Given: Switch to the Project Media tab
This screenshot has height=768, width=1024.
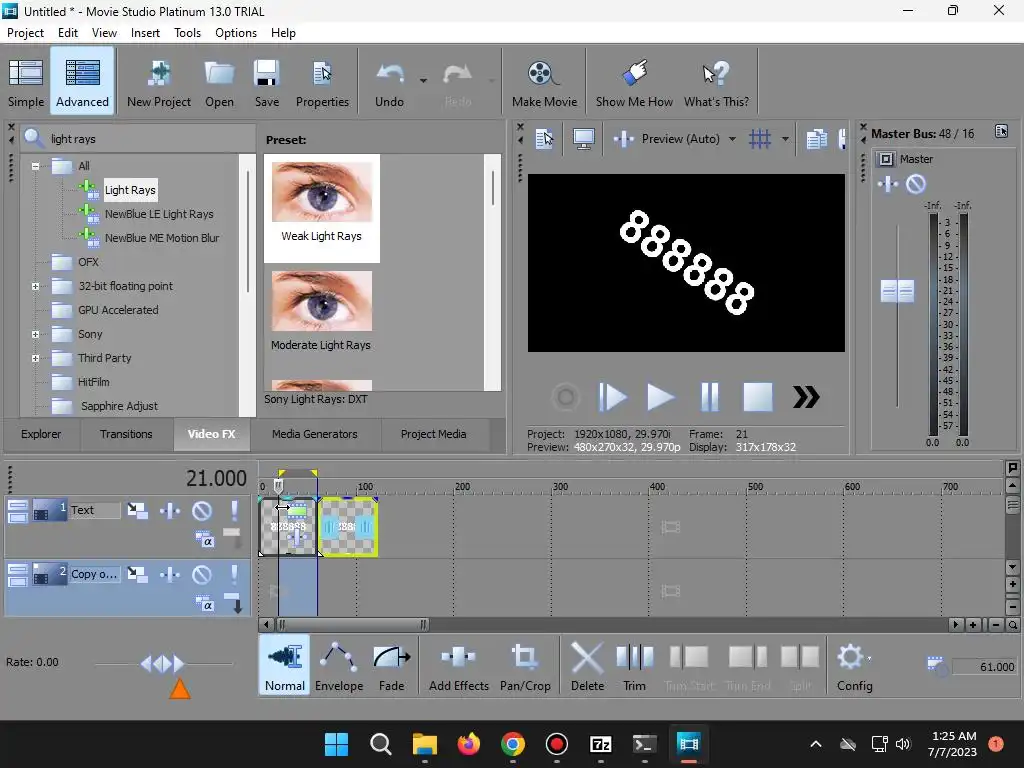Looking at the screenshot, I should (x=433, y=434).
